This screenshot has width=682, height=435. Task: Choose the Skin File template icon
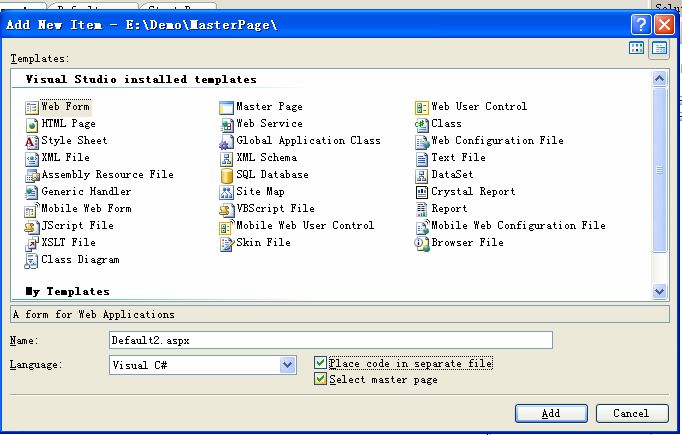[226, 244]
